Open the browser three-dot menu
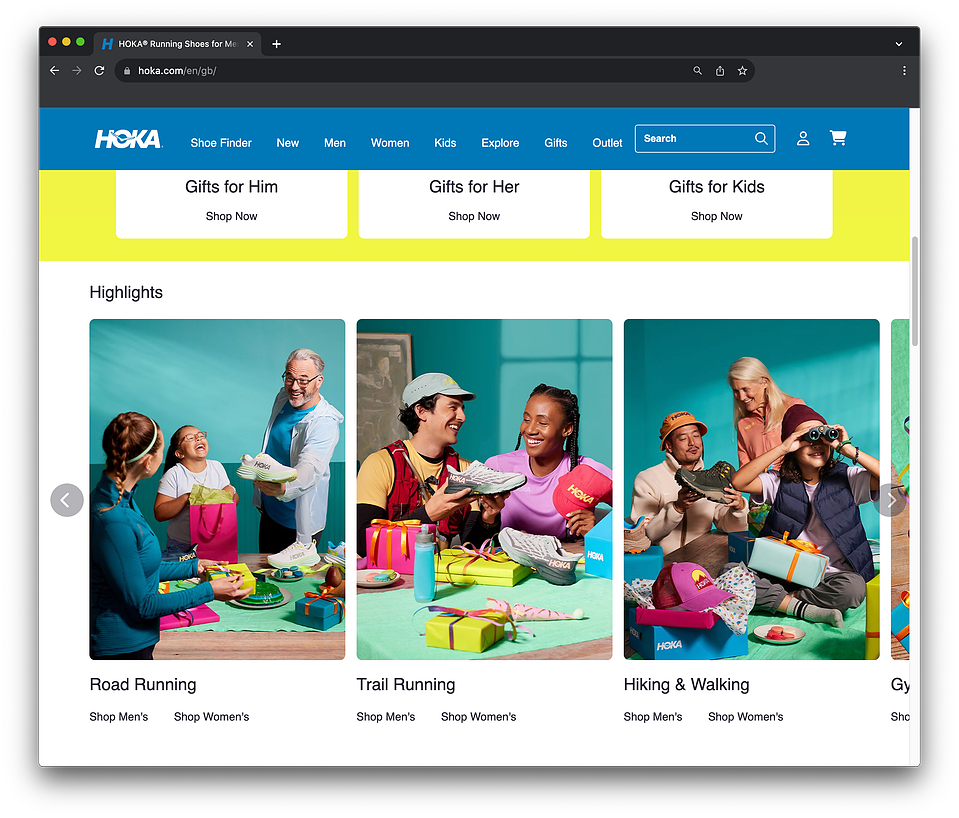This screenshot has height=818, width=959. (904, 71)
